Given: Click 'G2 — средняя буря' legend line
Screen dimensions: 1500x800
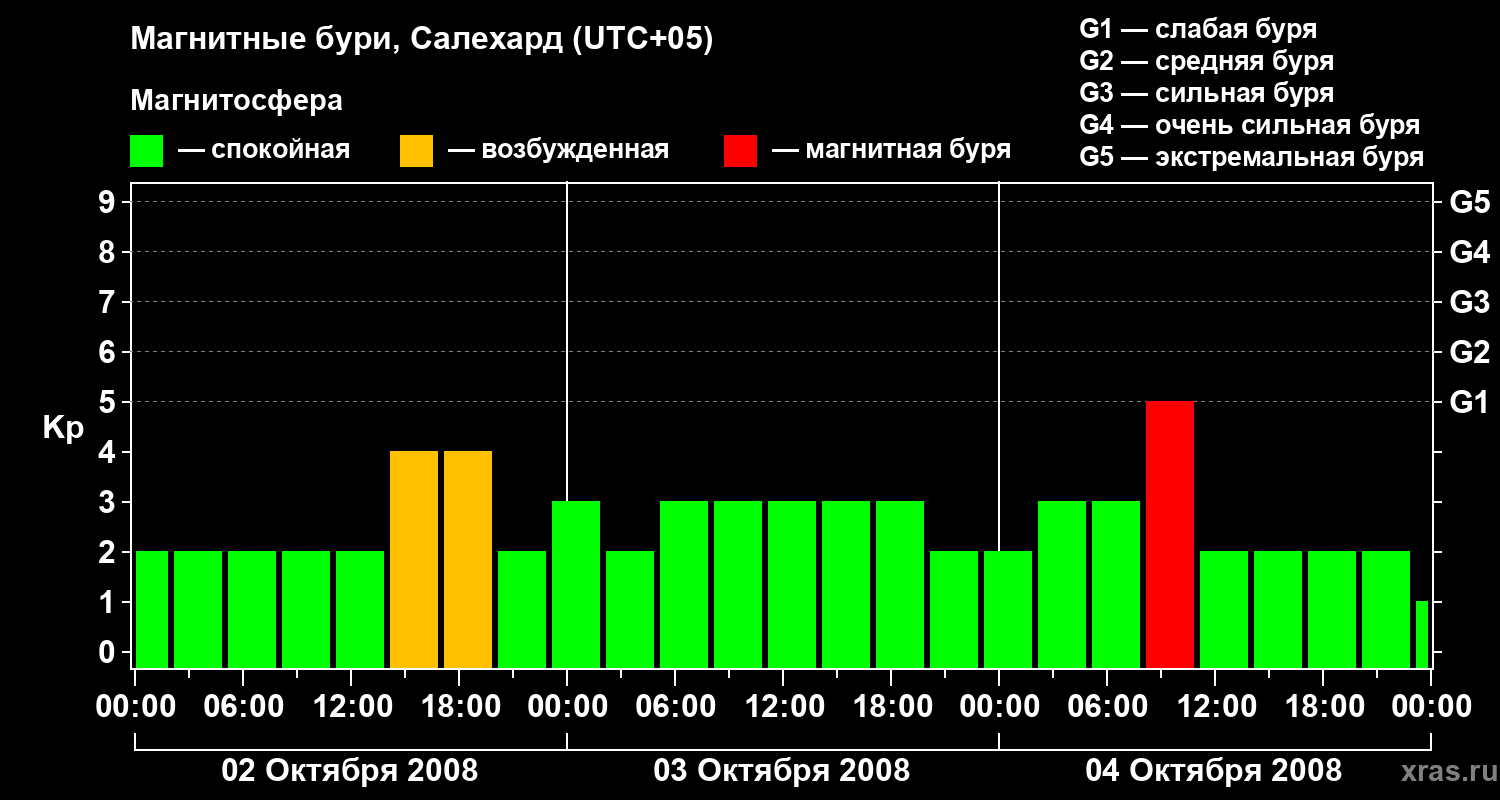Looking at the screenshot, I should [x=1207, y=61].
